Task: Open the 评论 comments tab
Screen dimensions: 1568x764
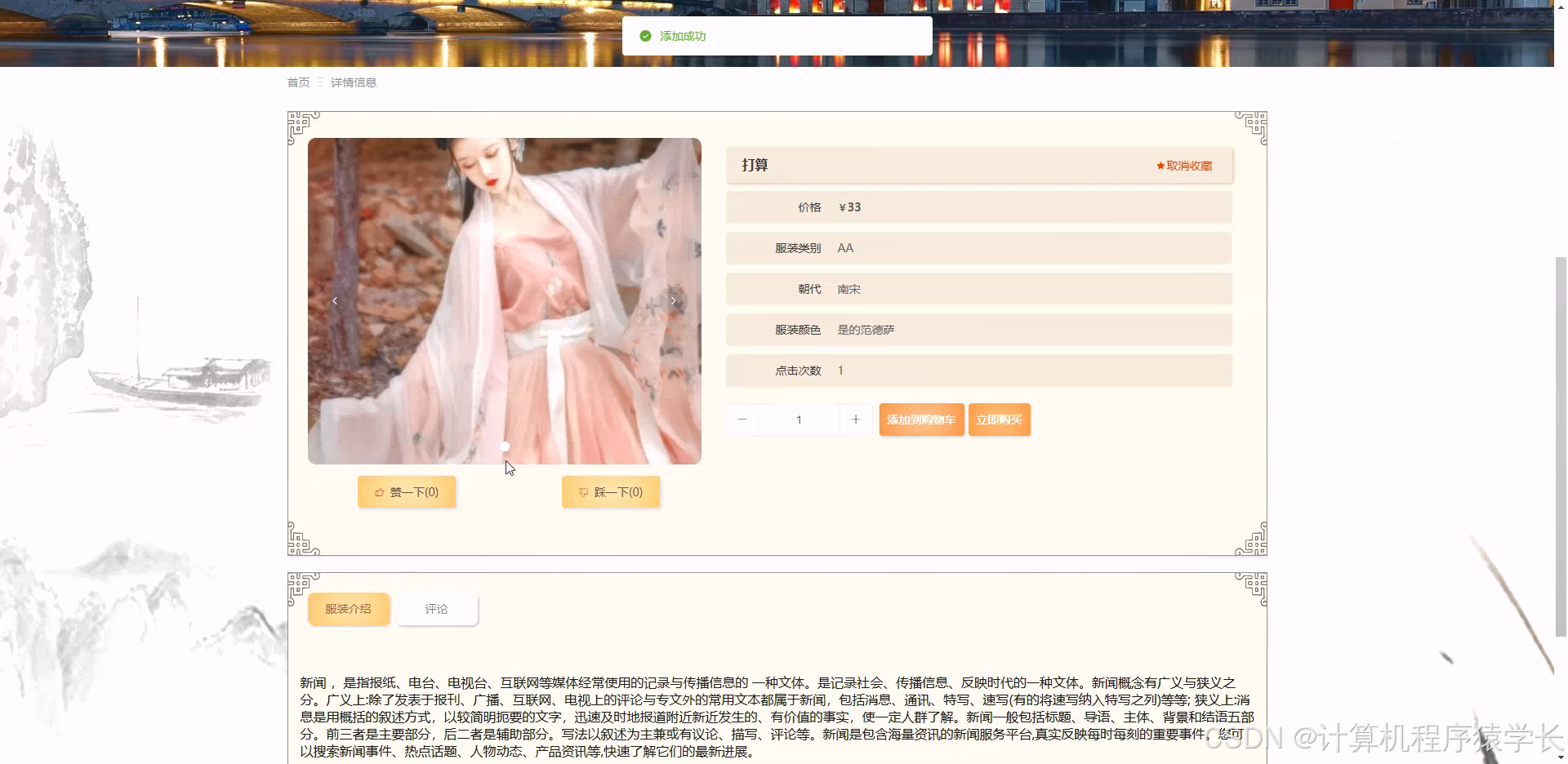Action: tap(437, 609)
